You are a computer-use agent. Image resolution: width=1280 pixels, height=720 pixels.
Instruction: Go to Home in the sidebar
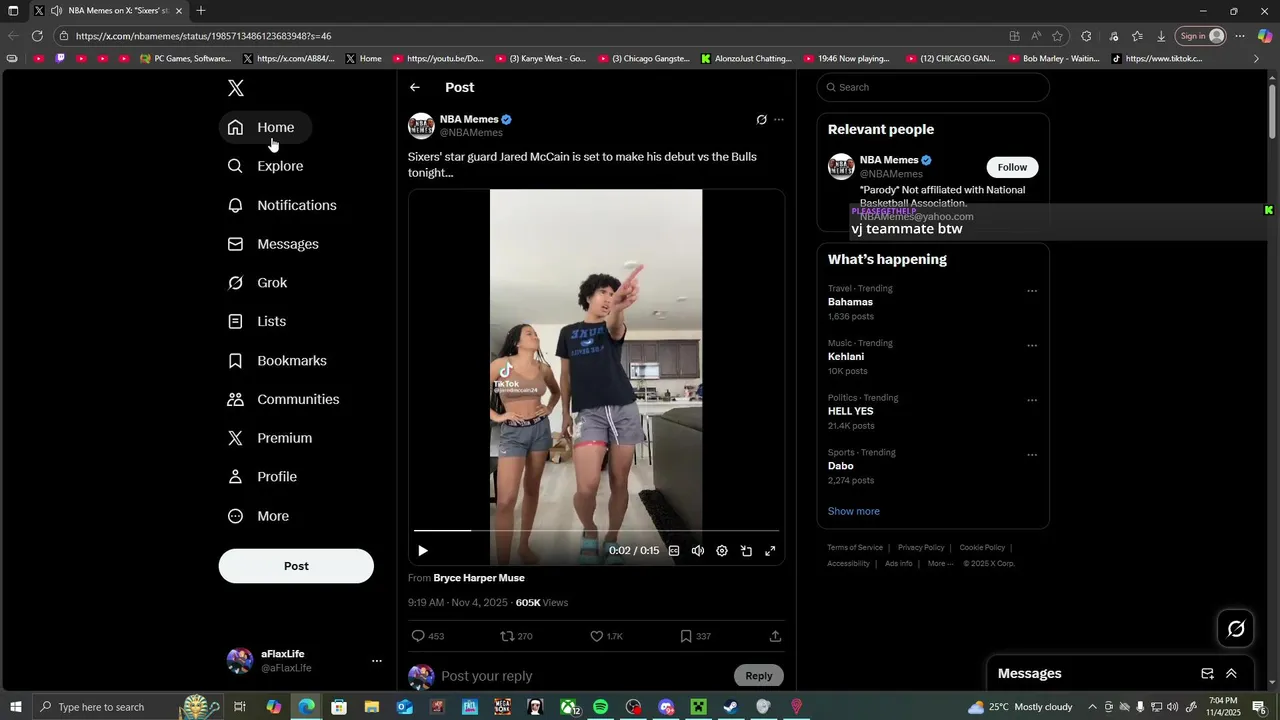(265, 127)
